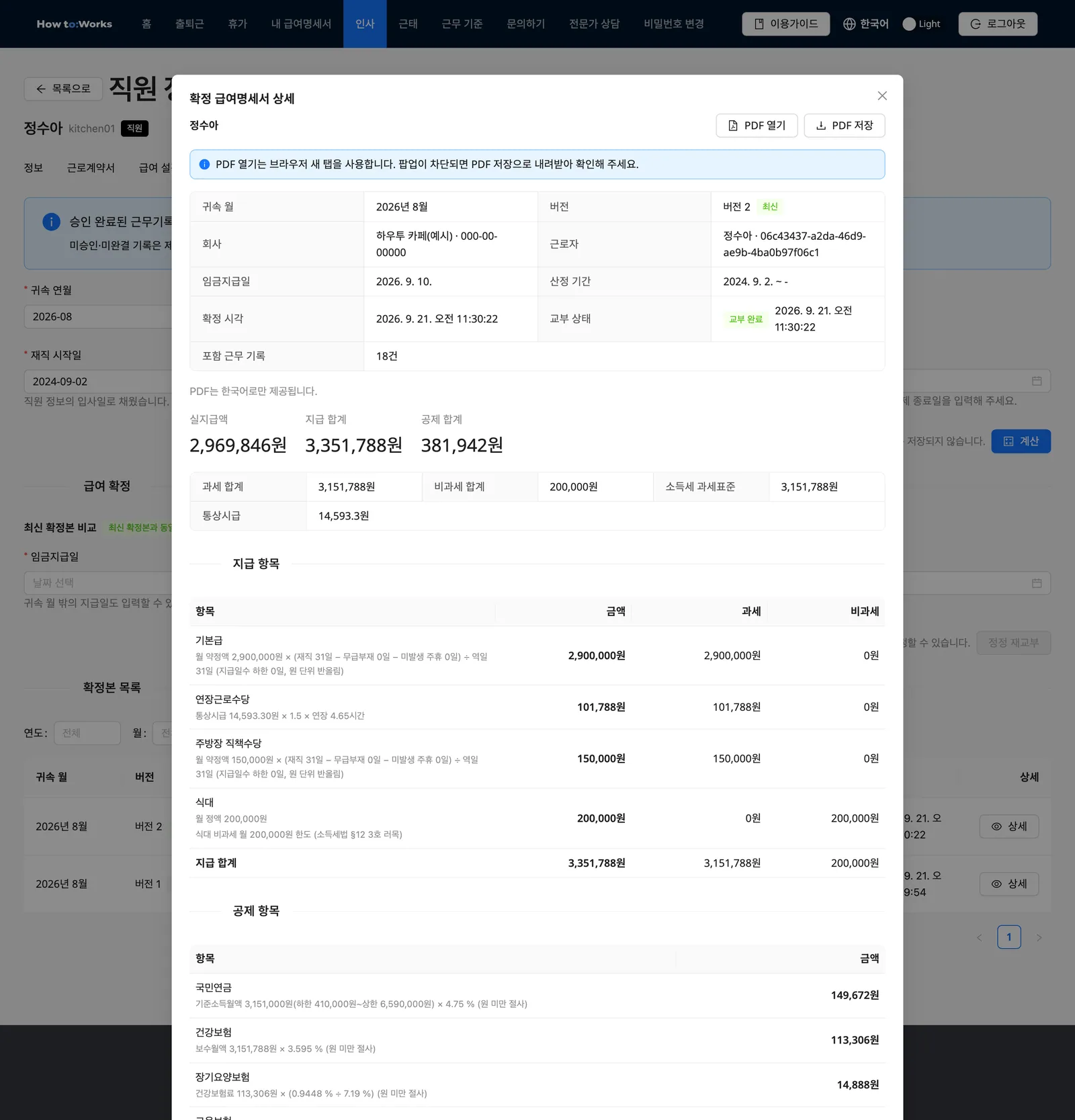Click the 통상시급 value 14,593.3원
This screenshot has height=1120, width=1075.
tap(343, 516)
